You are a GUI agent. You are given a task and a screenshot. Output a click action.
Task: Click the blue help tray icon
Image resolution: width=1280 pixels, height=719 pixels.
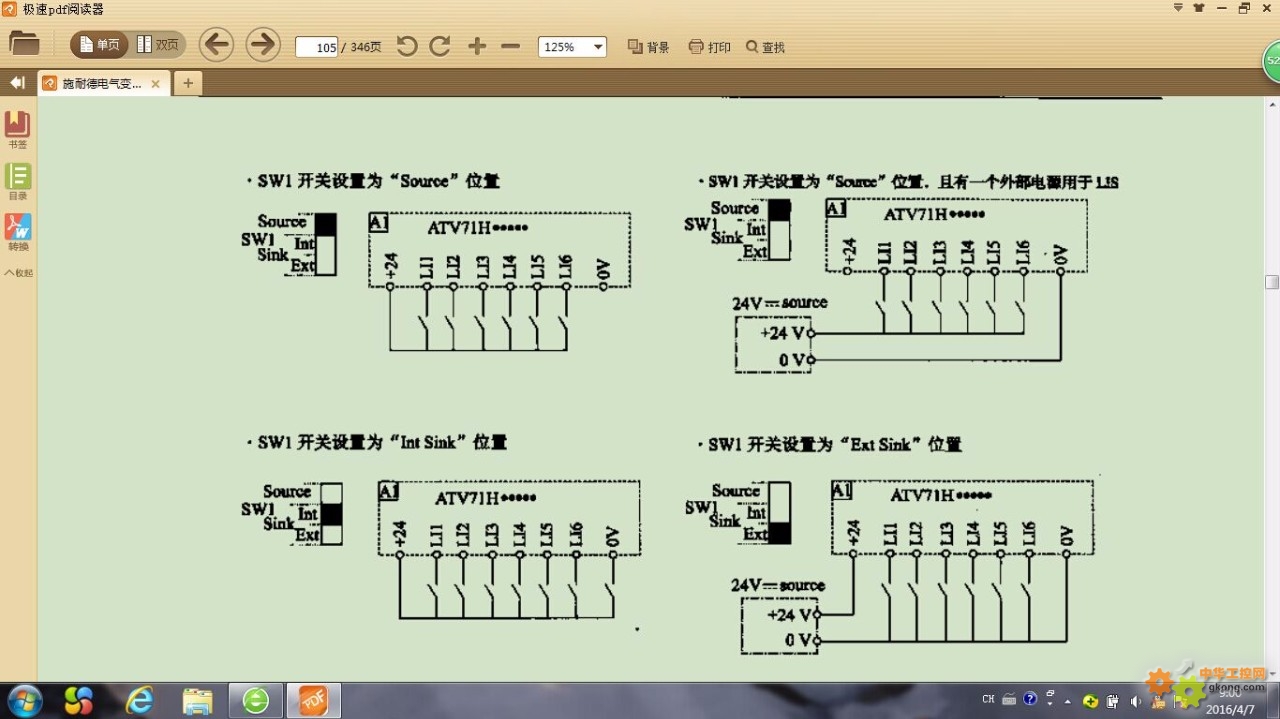(x=1030, y=699)
